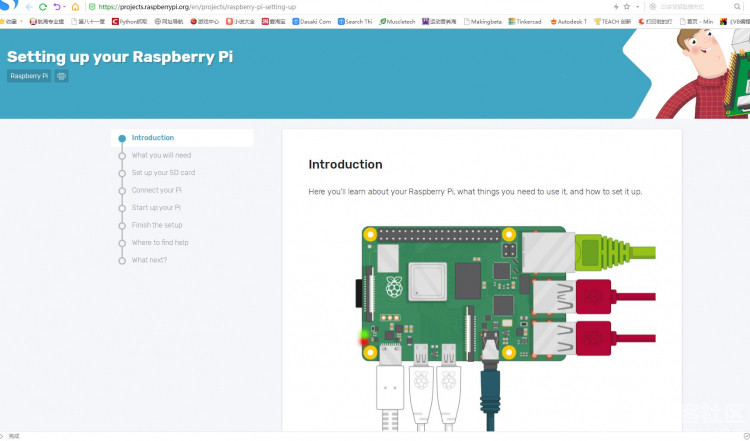
Task: Go back with the browser back arrow
Action: [29, 7]
